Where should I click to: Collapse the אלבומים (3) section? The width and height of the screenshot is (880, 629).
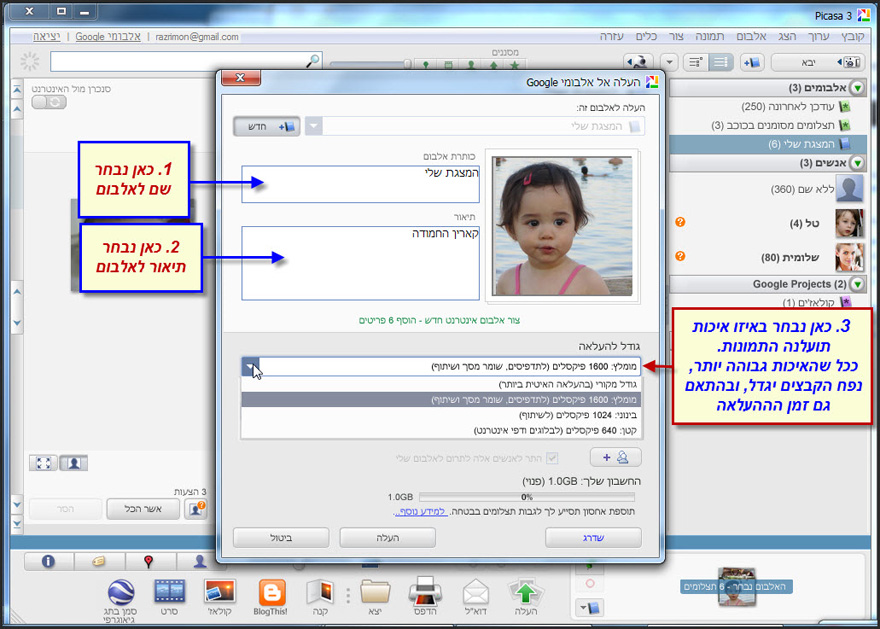pos(857,88)
